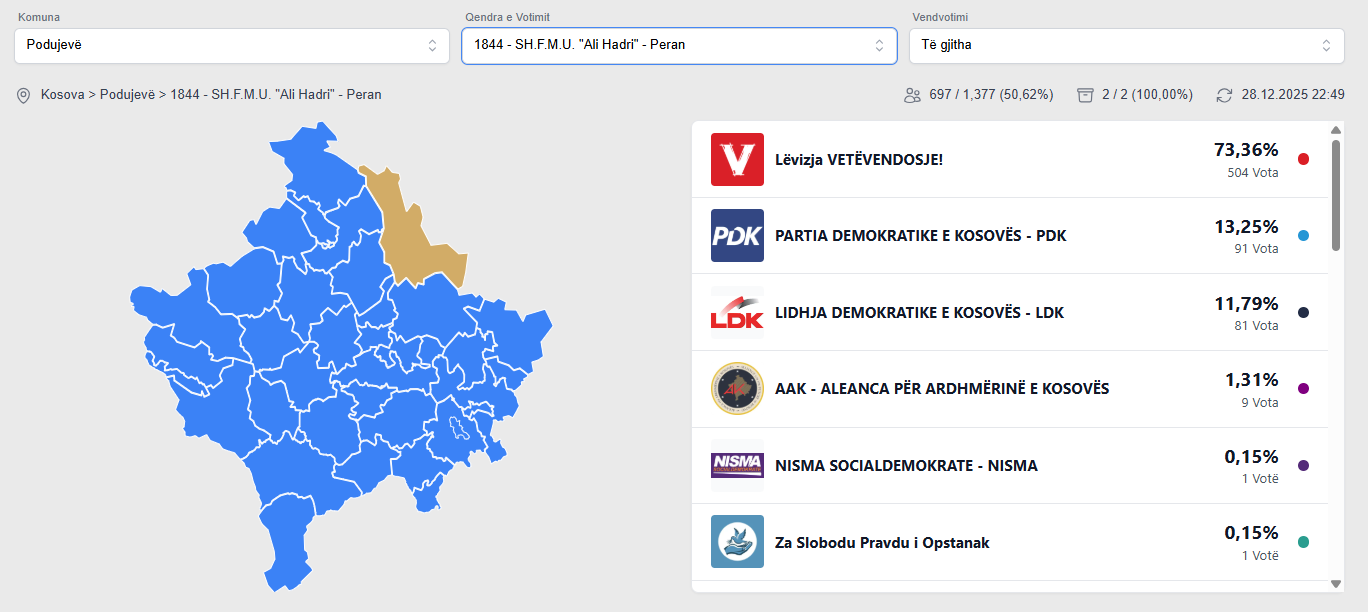Image resolution: width=1368 pixels, height=612 pixels.
Task: Click the location pin icon in breadcrumb
Action: coord(24,95)
